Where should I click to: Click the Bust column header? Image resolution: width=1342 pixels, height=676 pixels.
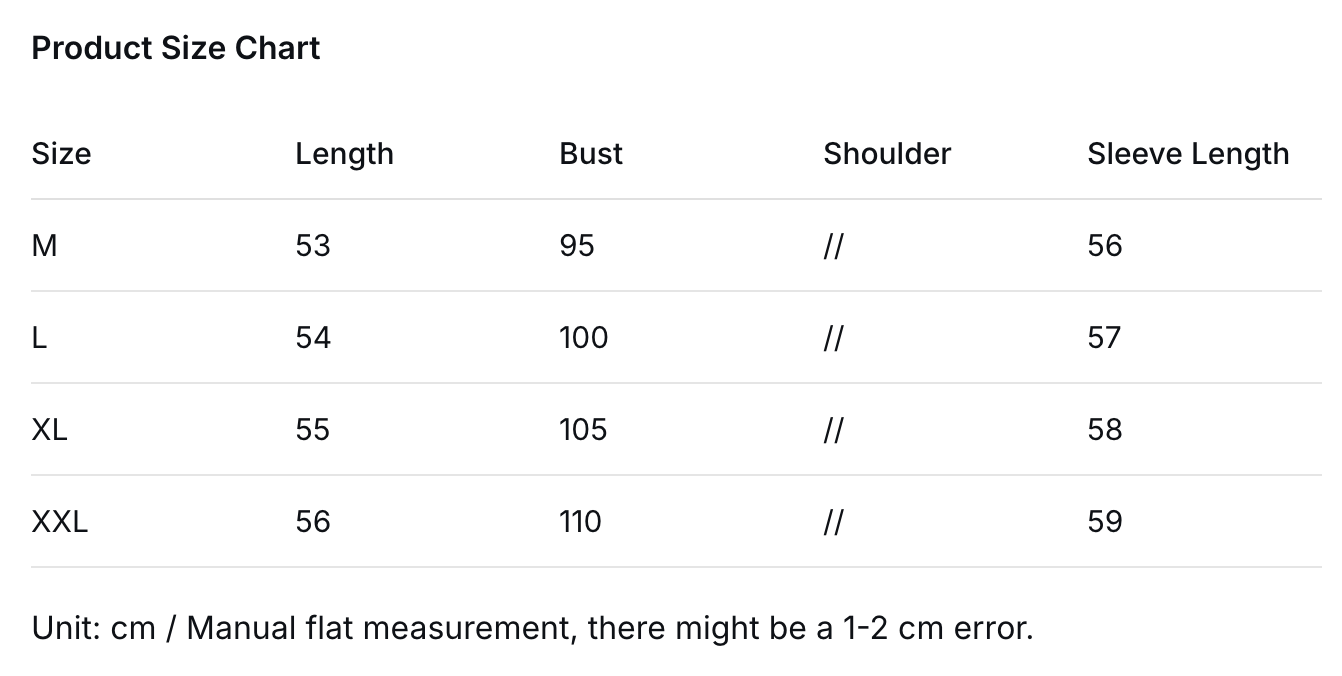click(x=591, y=154)
